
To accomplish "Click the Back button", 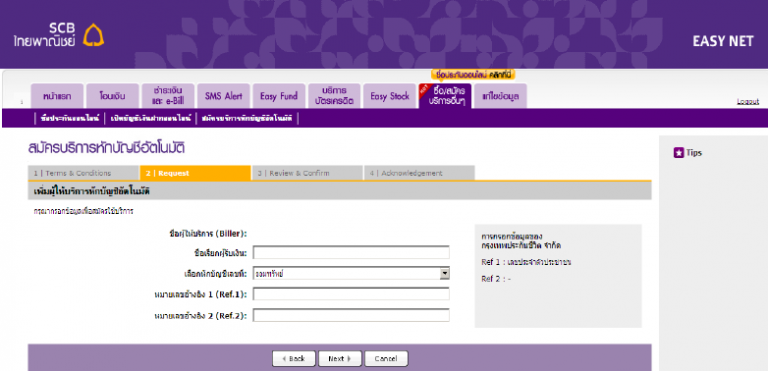I will tap(294, 359).
